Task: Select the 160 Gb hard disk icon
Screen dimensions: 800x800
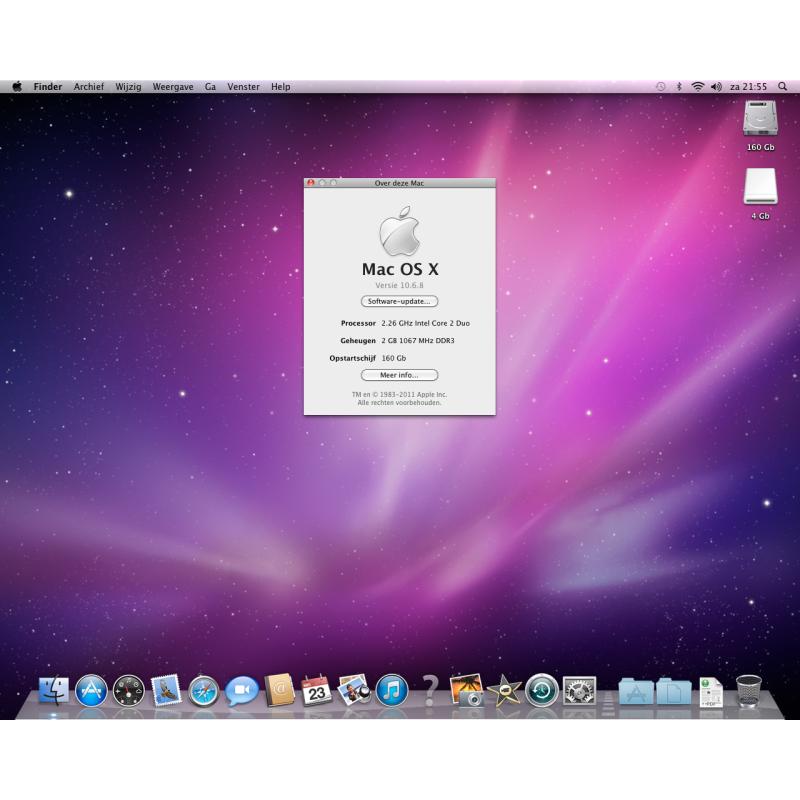Action: point(760,118)
